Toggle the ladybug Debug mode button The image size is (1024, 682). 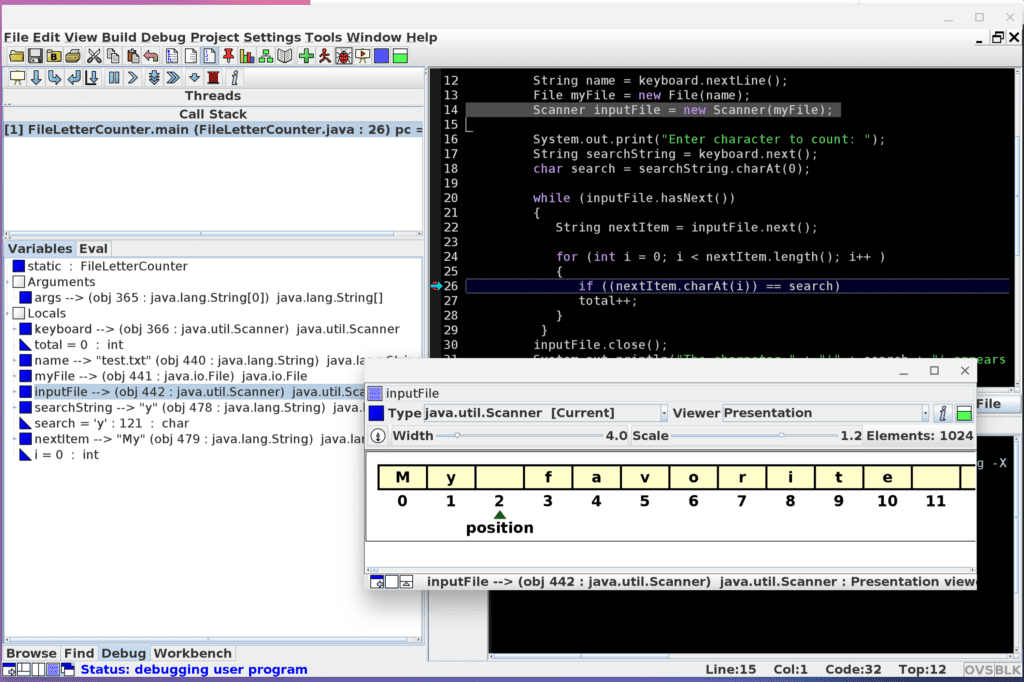coord(344,56)
